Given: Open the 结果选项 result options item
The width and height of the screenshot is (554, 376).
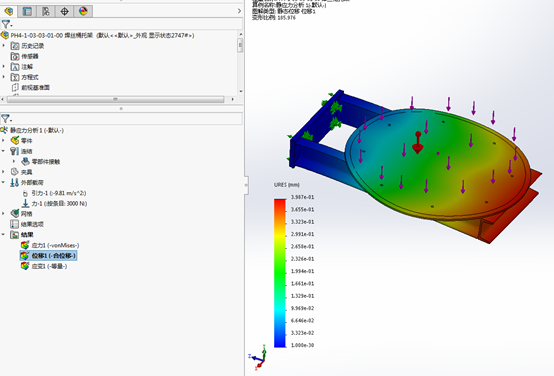Looking at the screenshot, I should (32, 224).
